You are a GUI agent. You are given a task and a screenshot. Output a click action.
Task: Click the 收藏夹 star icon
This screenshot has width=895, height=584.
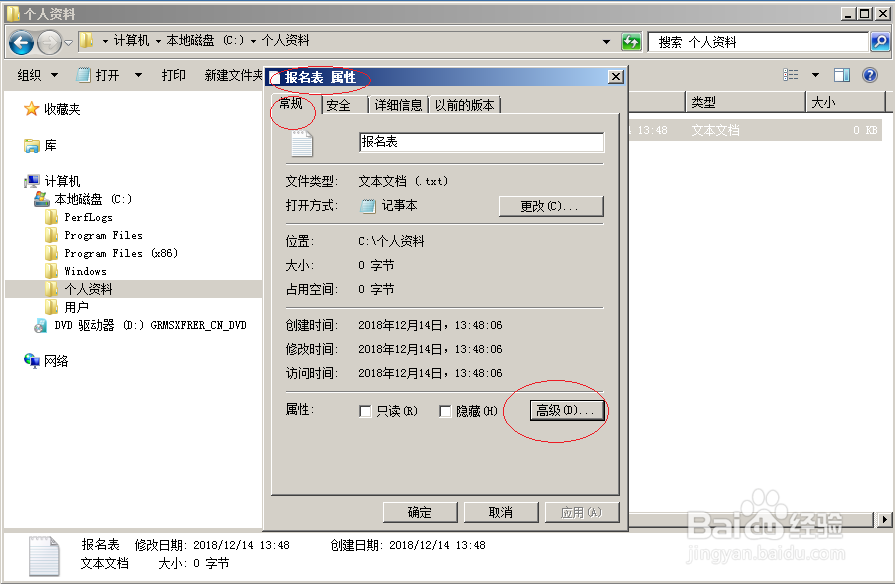(x=31, y=108)
